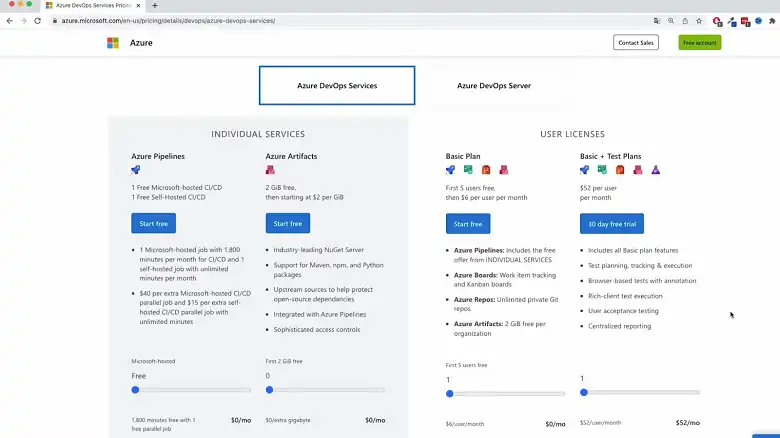
Task: Click Boards icon under Basic Plan
Action: [468, 170]
